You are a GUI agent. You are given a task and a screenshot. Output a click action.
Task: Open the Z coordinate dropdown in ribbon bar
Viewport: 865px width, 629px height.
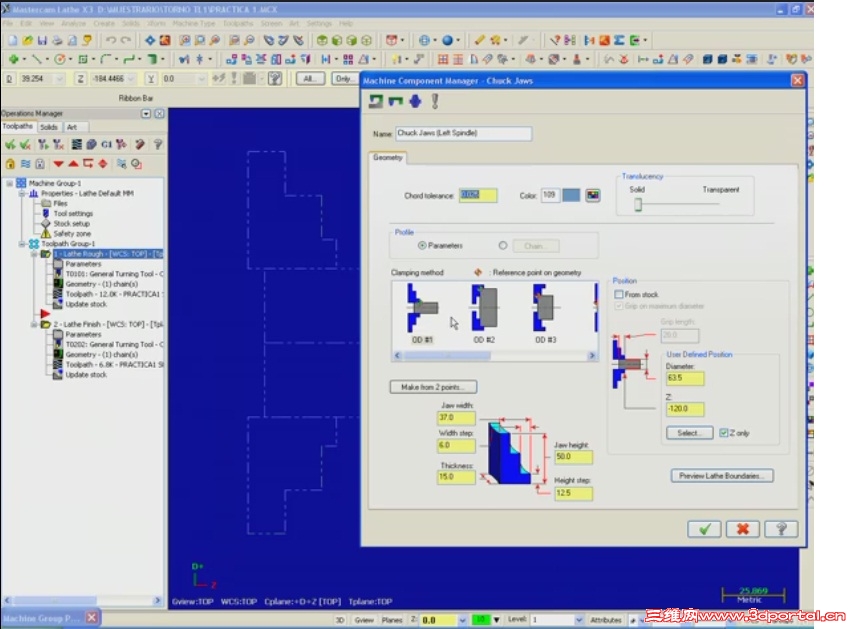[x=131, y=79]
